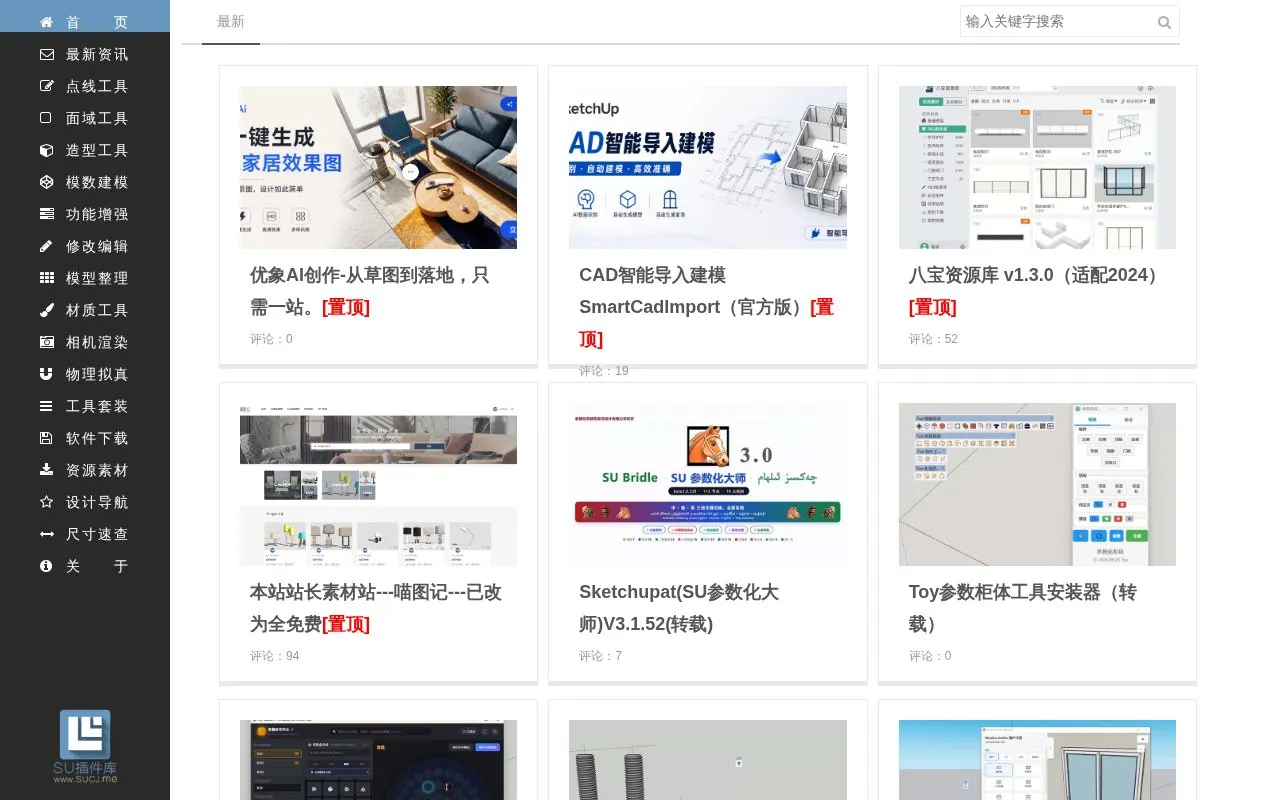1280x800 pixels.
Task: Click the codepen icon for 模数建模
Action: click(46, 182)
